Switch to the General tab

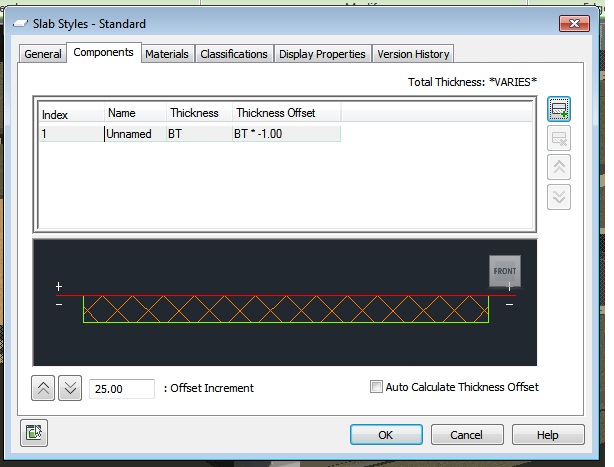43,54
